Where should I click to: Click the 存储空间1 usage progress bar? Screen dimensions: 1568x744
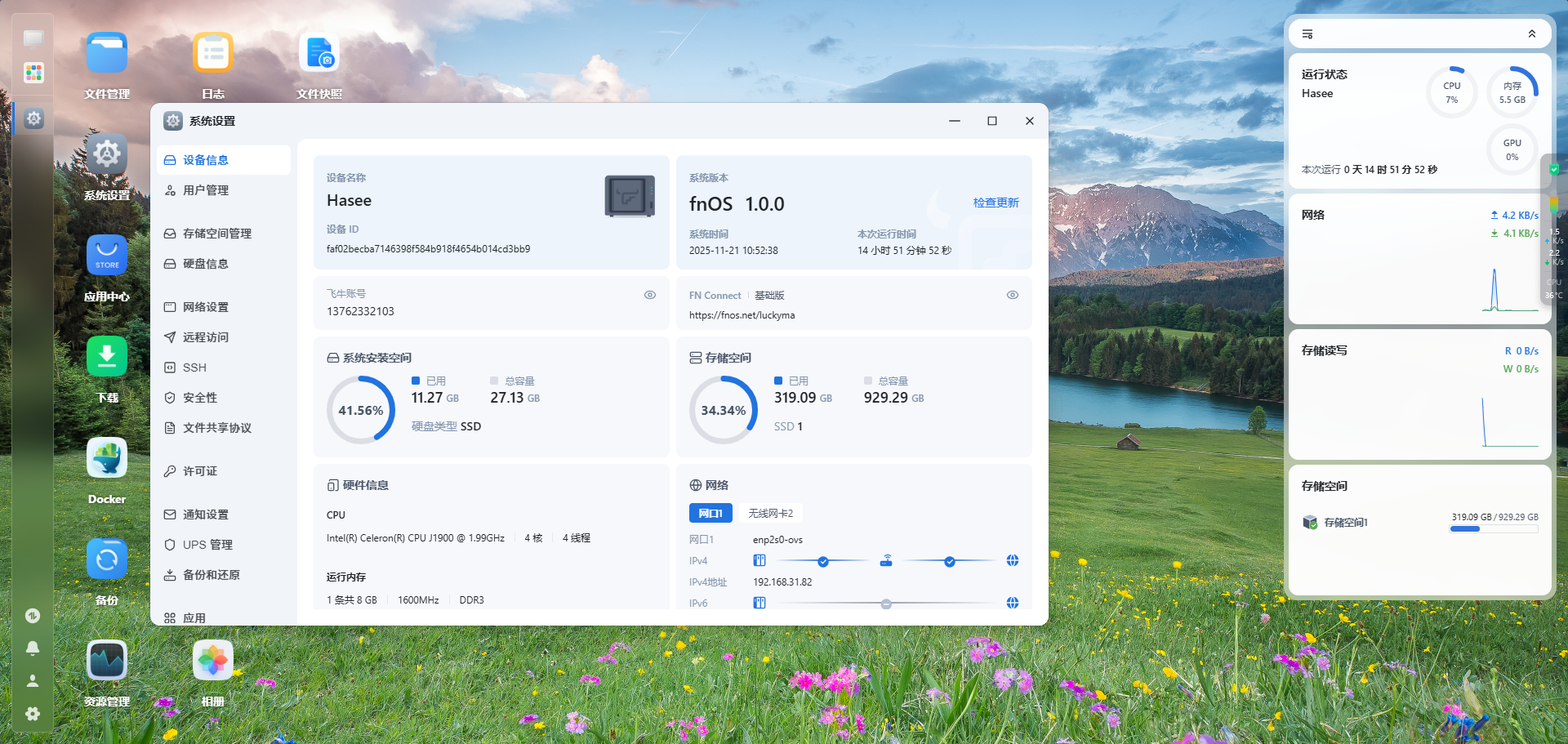[x=1494, y=529]
